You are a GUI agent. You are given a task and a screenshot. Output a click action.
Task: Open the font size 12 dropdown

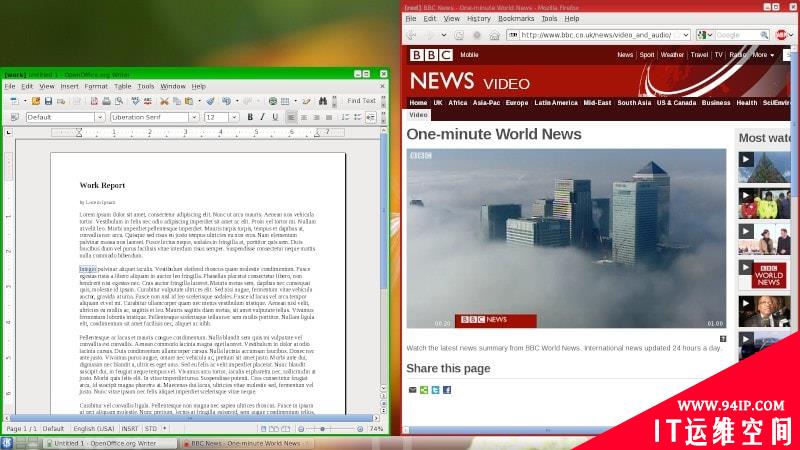tap(234, 117)
